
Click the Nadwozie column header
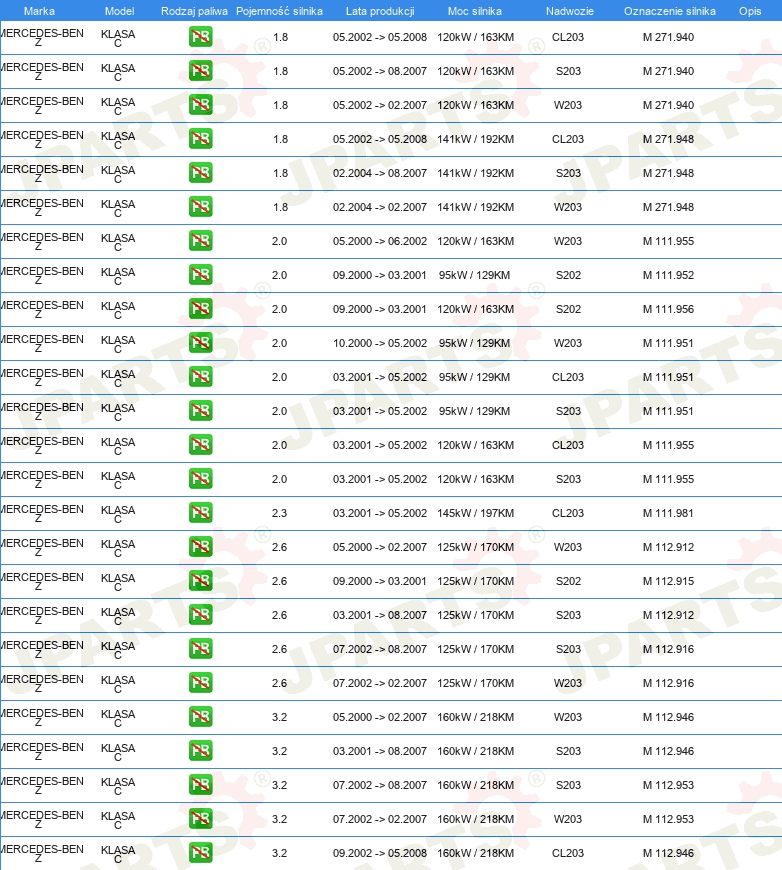click(x=569, y=11)
